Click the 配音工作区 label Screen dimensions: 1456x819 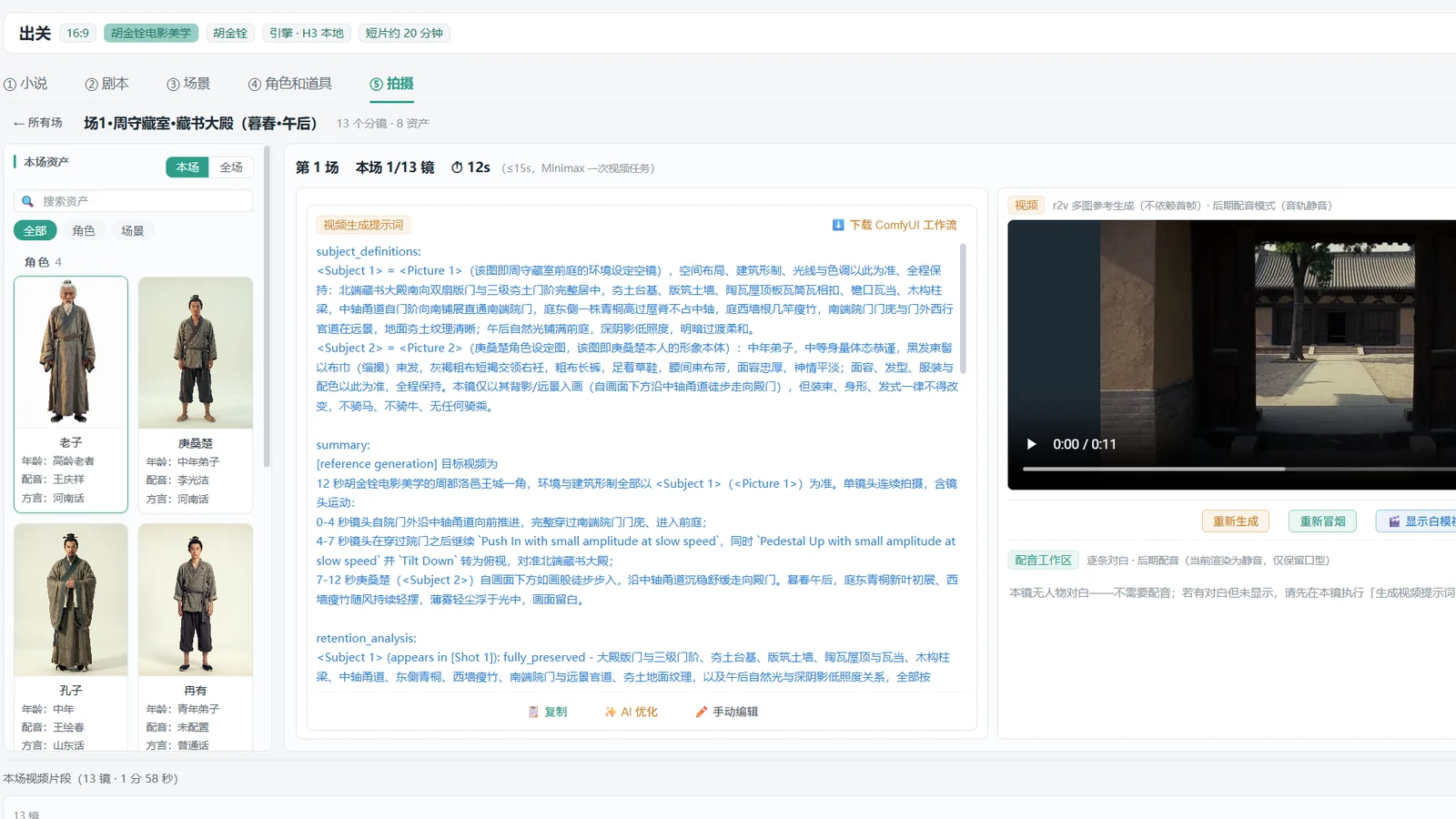click(x=1043, y=561)
